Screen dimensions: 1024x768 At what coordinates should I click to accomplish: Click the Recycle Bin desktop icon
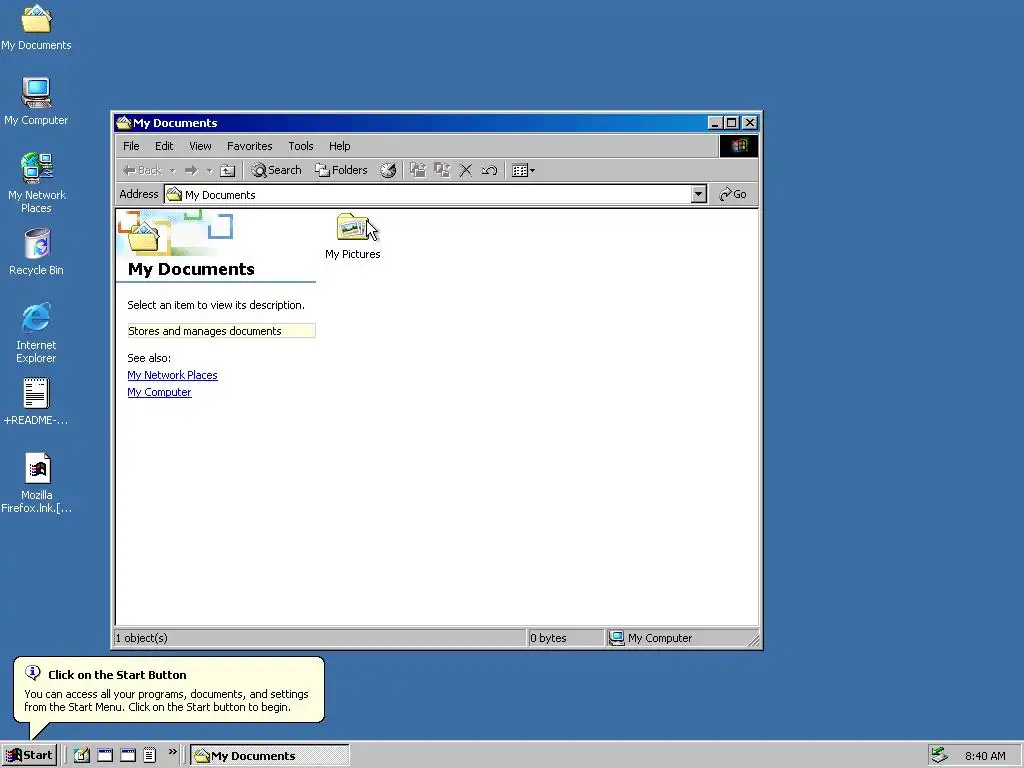point(37,252)
